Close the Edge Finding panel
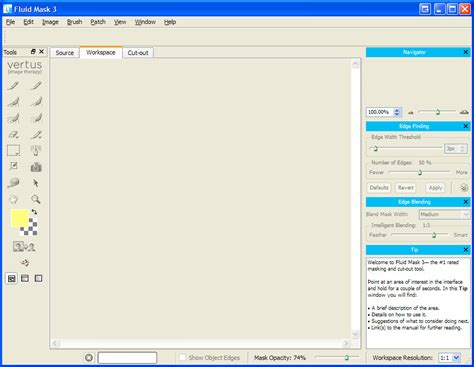The width and height of the screenshot is (474, 367). 466,126
